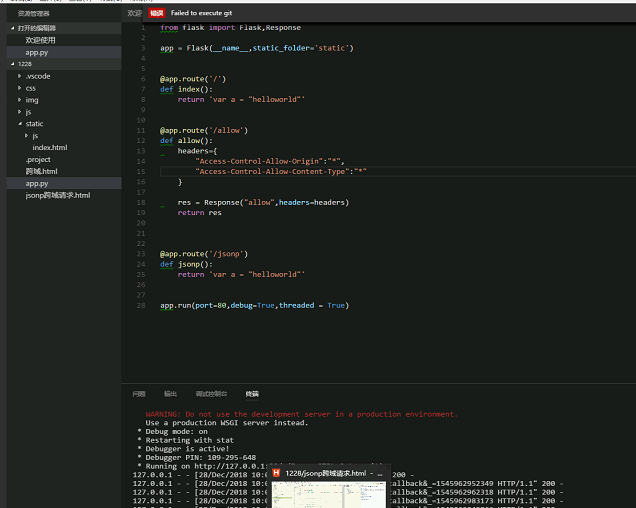Collapse the 打开的编辑器 section

(x=35, y=28)
